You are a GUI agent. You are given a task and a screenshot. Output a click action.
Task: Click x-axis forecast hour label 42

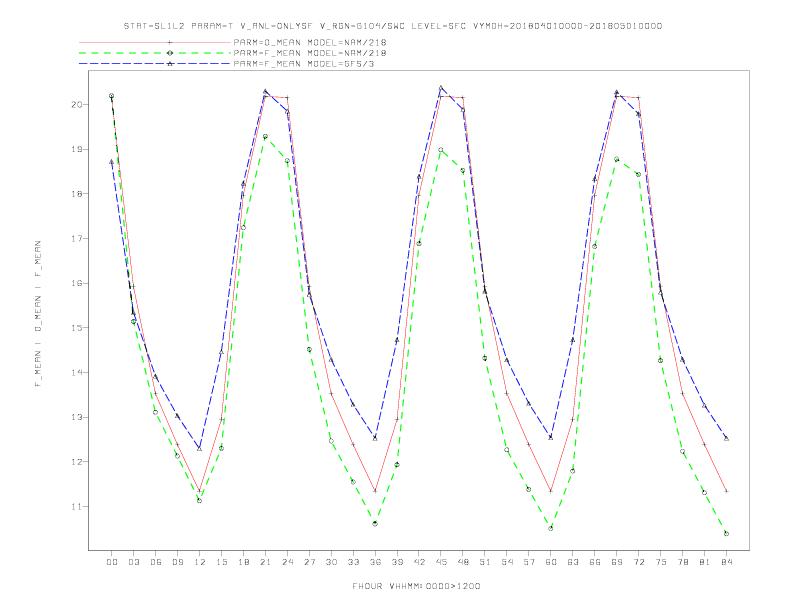click(419, 562)
